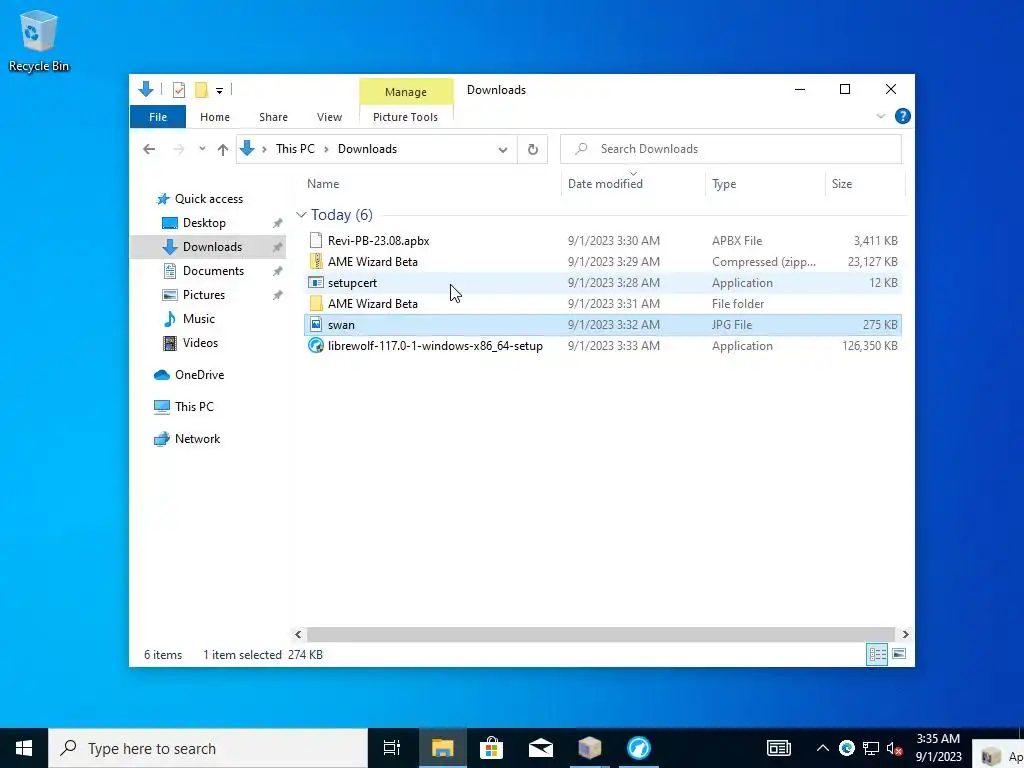
Task: Click the Search Downloads field
Action: (731, 149)
